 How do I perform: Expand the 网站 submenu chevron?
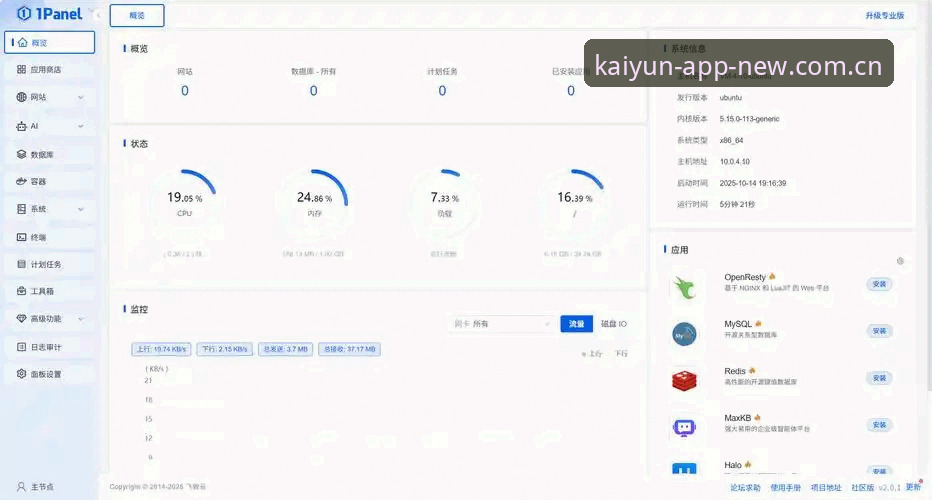pyautogui.click(x=81, y=98)
